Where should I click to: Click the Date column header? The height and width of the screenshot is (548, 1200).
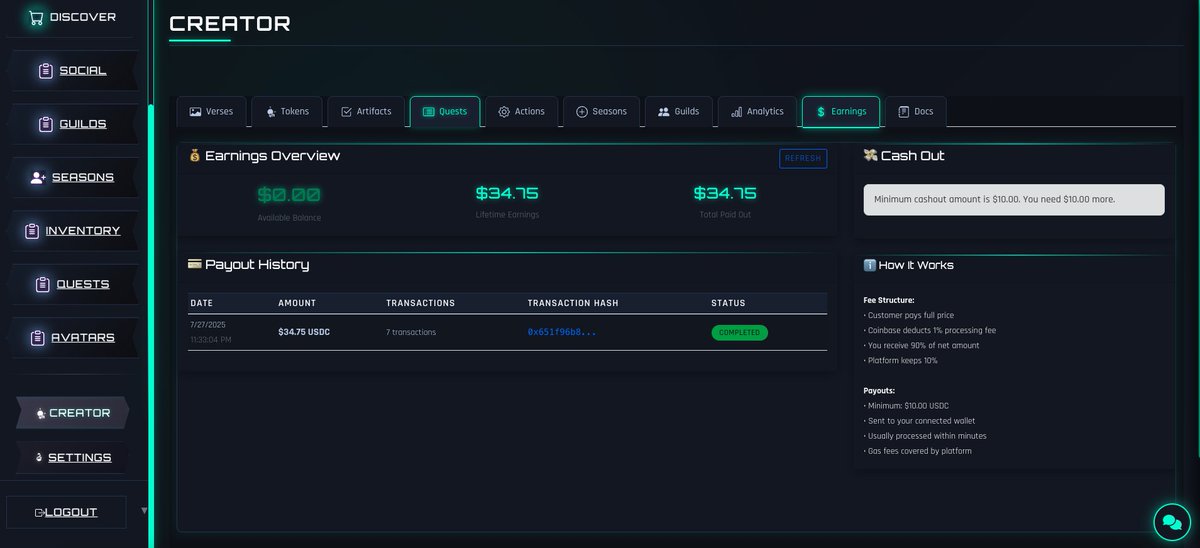click(201, 303)
